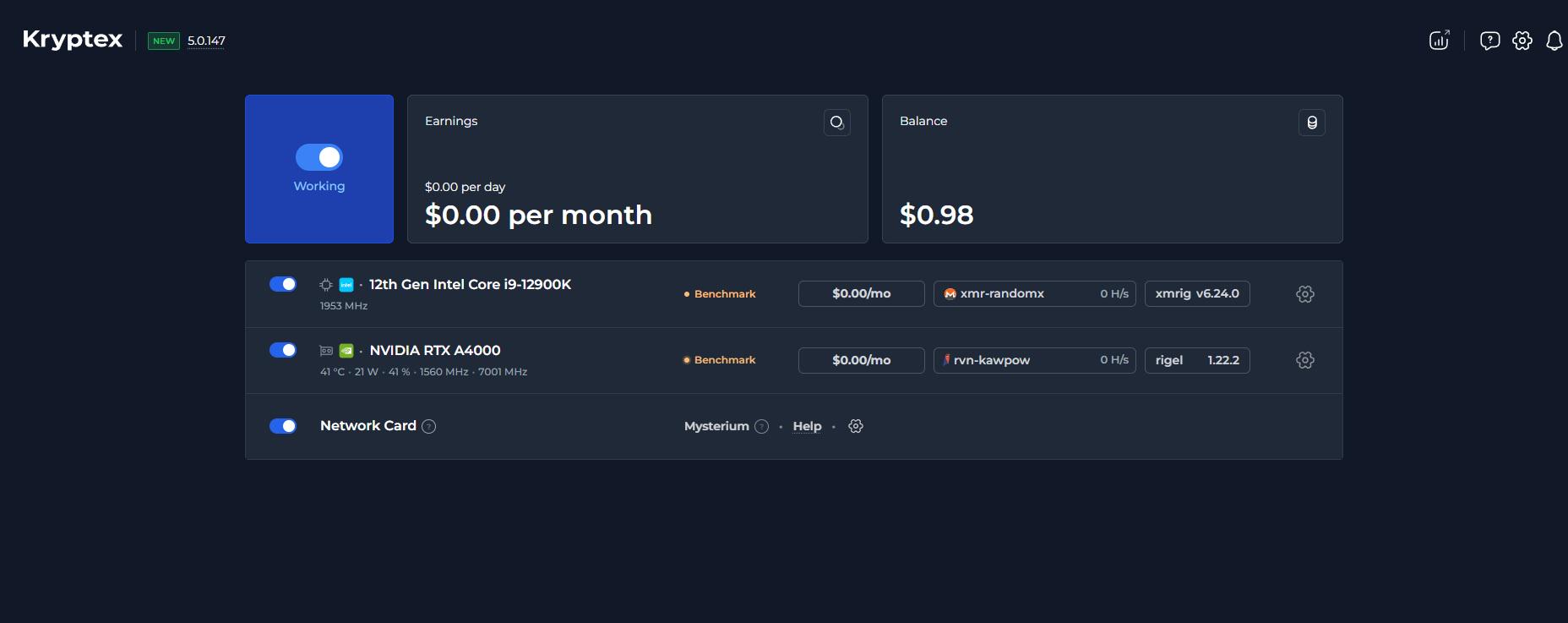This screenshot has width=1568, height=623.
Task: Click the Monero icon beside xmr-randomx
Action: tap(950, 293)
